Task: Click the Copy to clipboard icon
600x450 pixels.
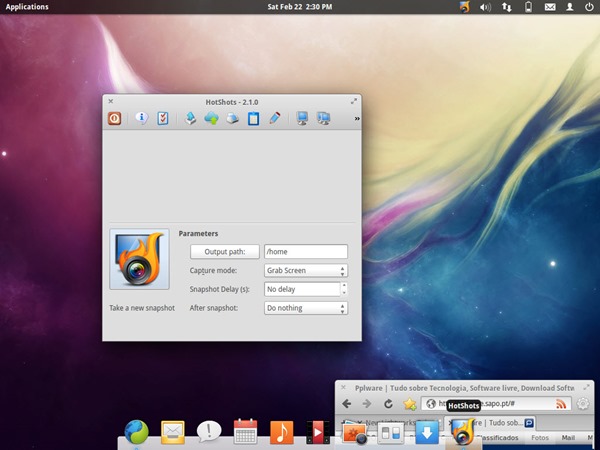Action: click(x=253, y=118)
